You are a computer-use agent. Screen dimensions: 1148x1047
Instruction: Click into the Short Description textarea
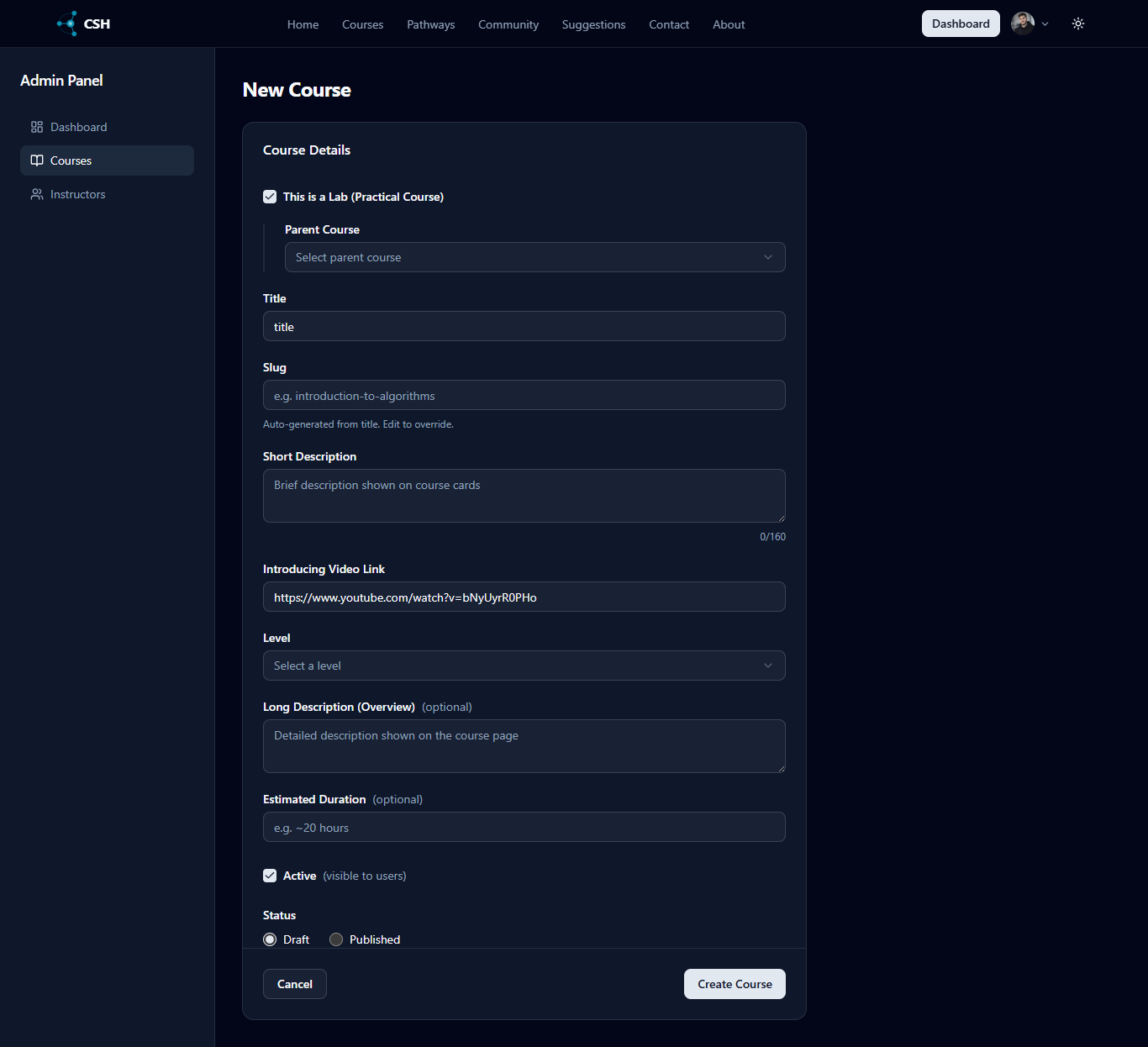click(x=524, y=496)
